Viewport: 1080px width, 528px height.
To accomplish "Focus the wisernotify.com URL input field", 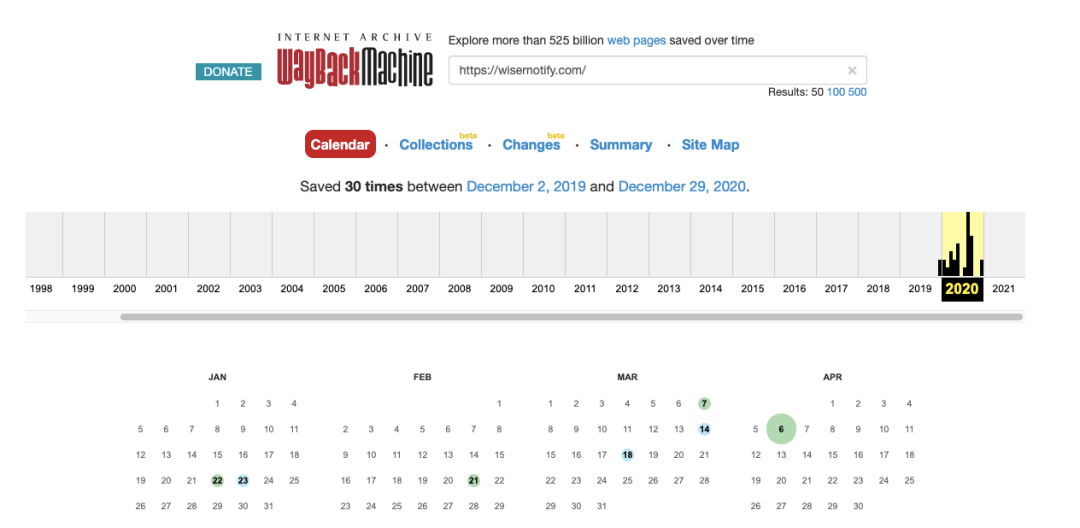I will [x=657, y=70].
